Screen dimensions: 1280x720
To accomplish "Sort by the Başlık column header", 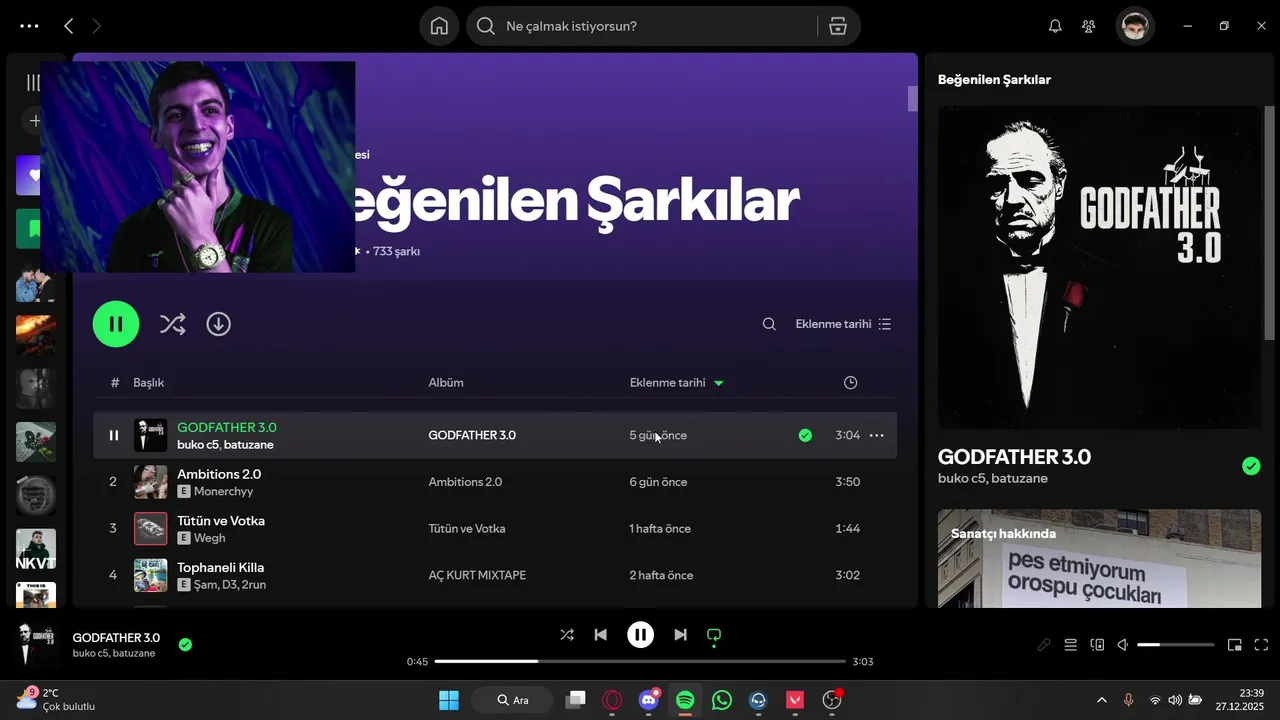I will (x=149, y=382).
